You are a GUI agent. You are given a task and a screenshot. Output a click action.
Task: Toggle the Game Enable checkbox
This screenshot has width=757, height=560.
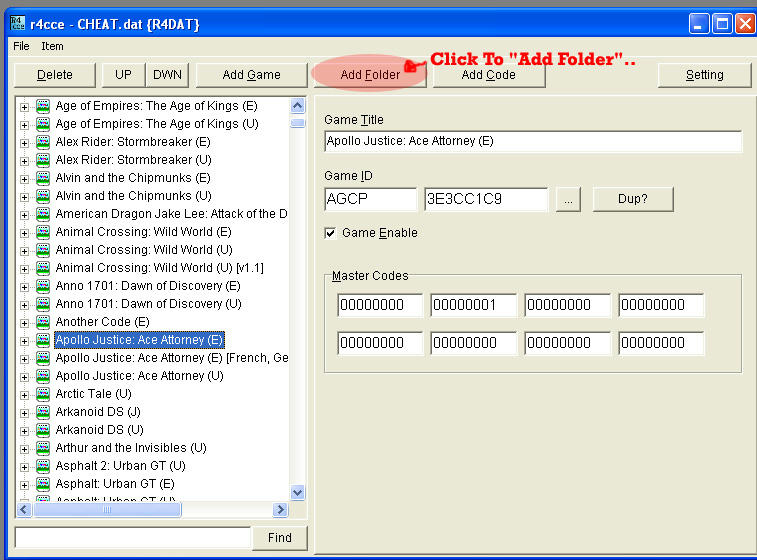330,234
